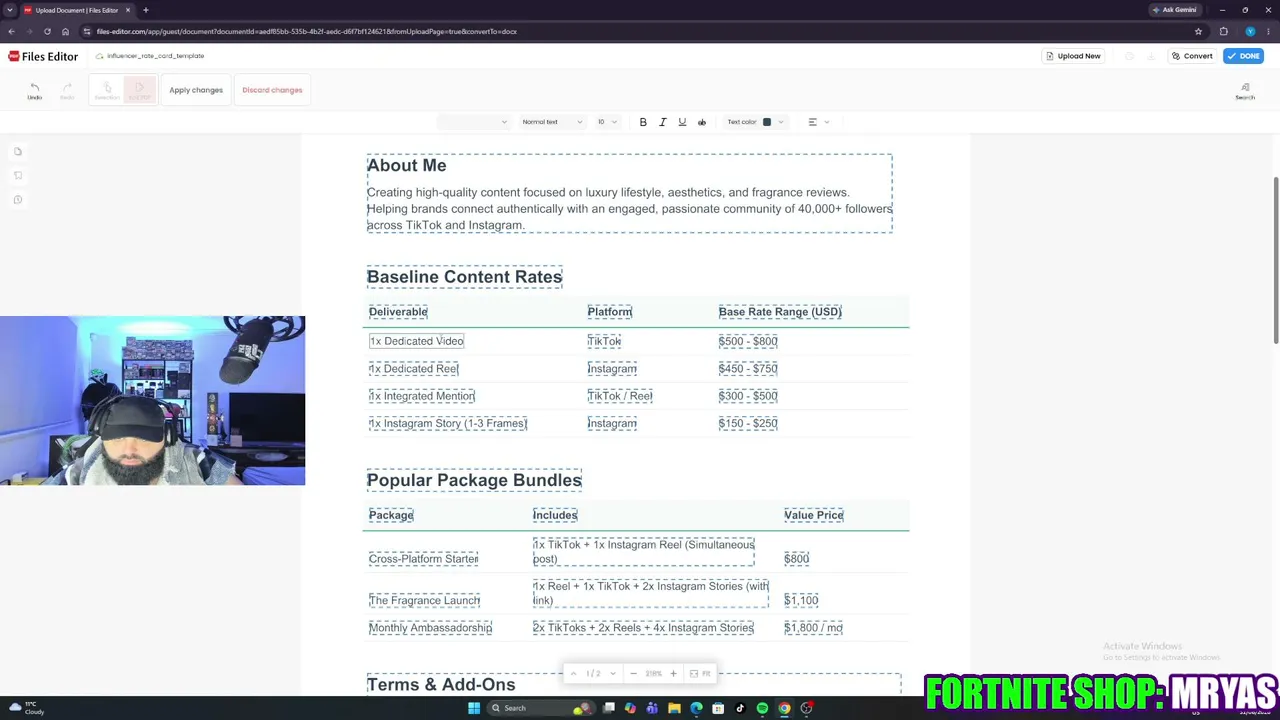This screenshot has width=1280, height=720.
Task: Click the 'TikTok / Reel' platform cell
Action: tap(620, 396)
